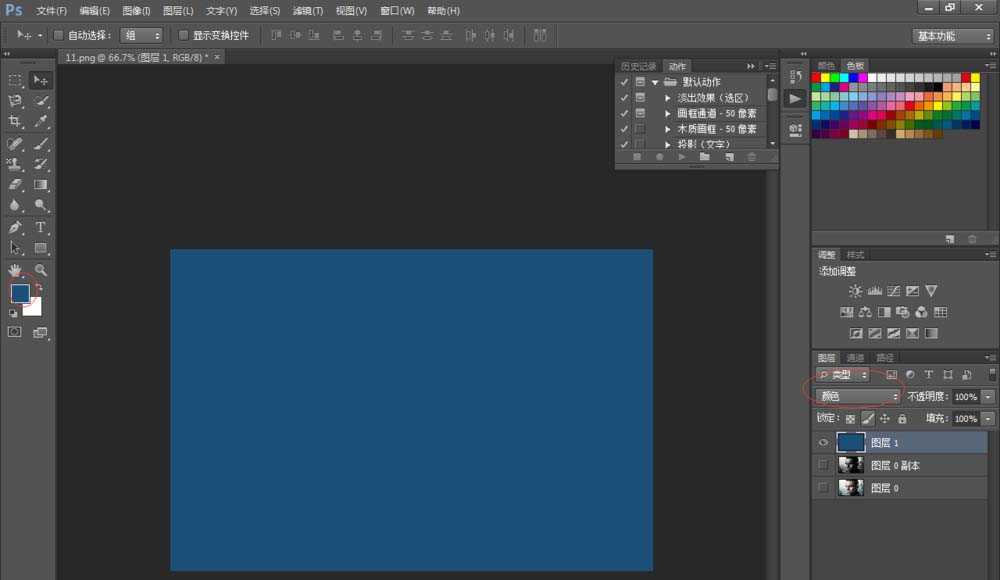
Task: Open the 图像(I) menu
Action: coord(136,10)
